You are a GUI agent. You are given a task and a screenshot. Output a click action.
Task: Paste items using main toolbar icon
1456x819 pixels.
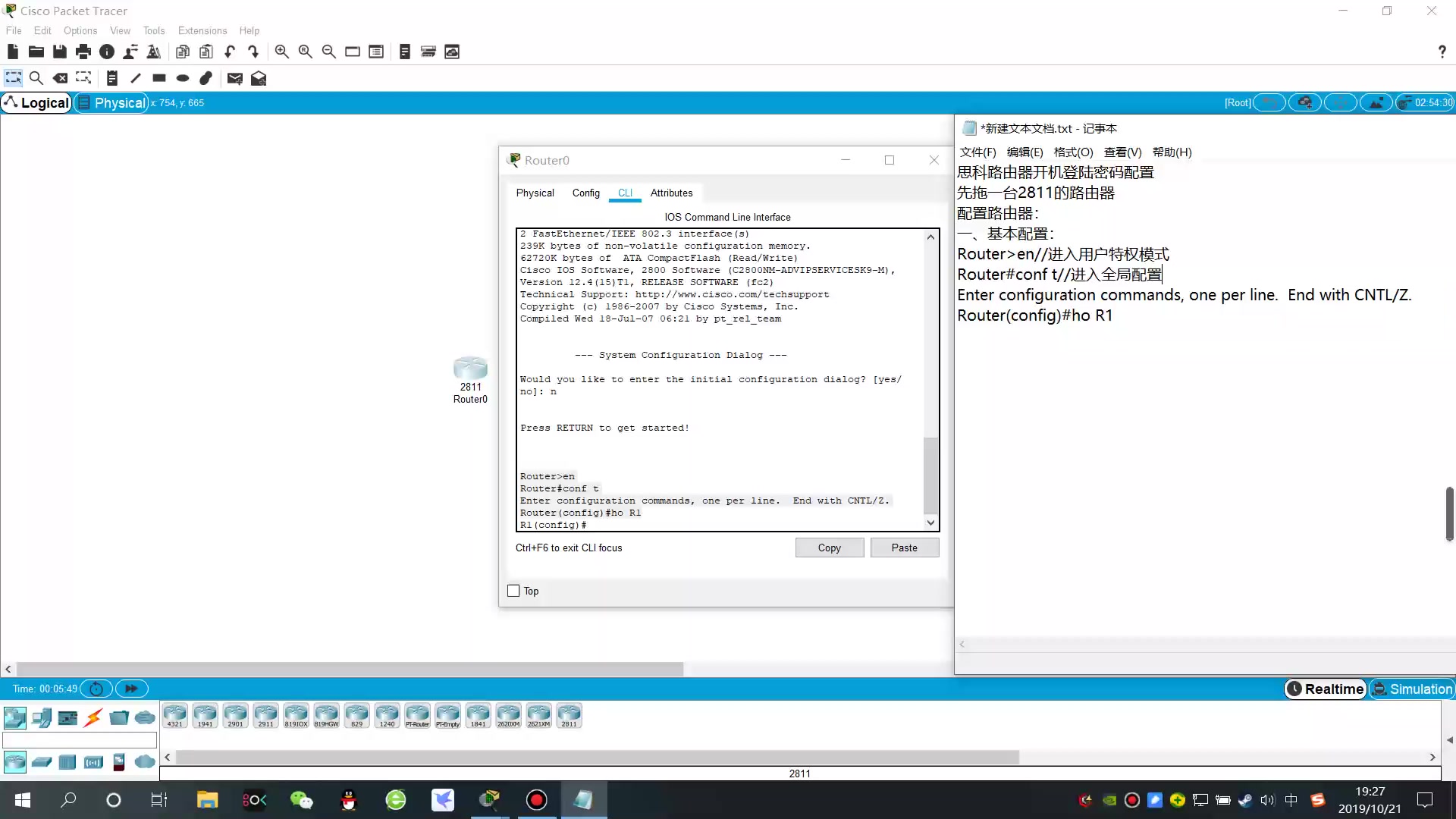pos(206,52)
